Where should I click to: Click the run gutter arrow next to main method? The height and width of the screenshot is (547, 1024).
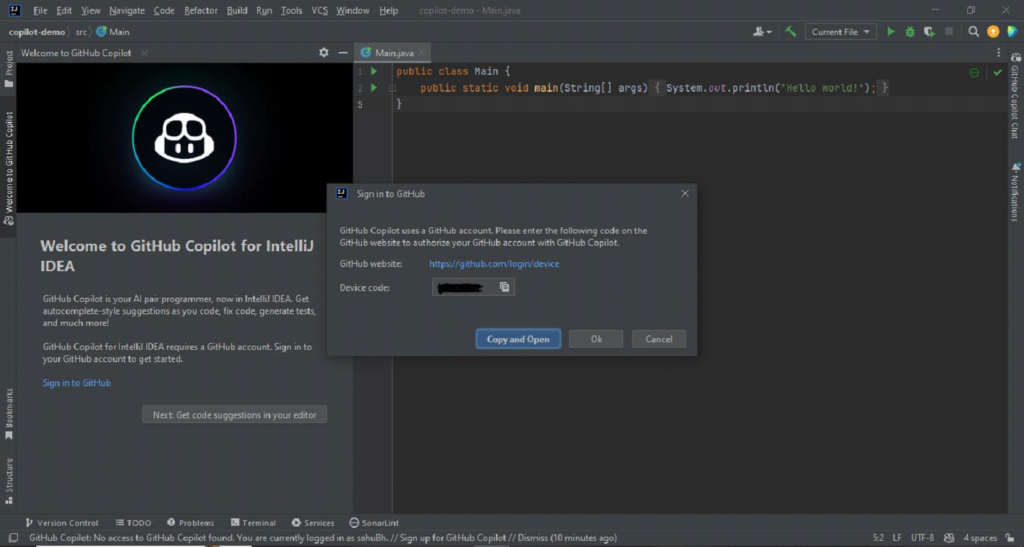pos(374,87)
